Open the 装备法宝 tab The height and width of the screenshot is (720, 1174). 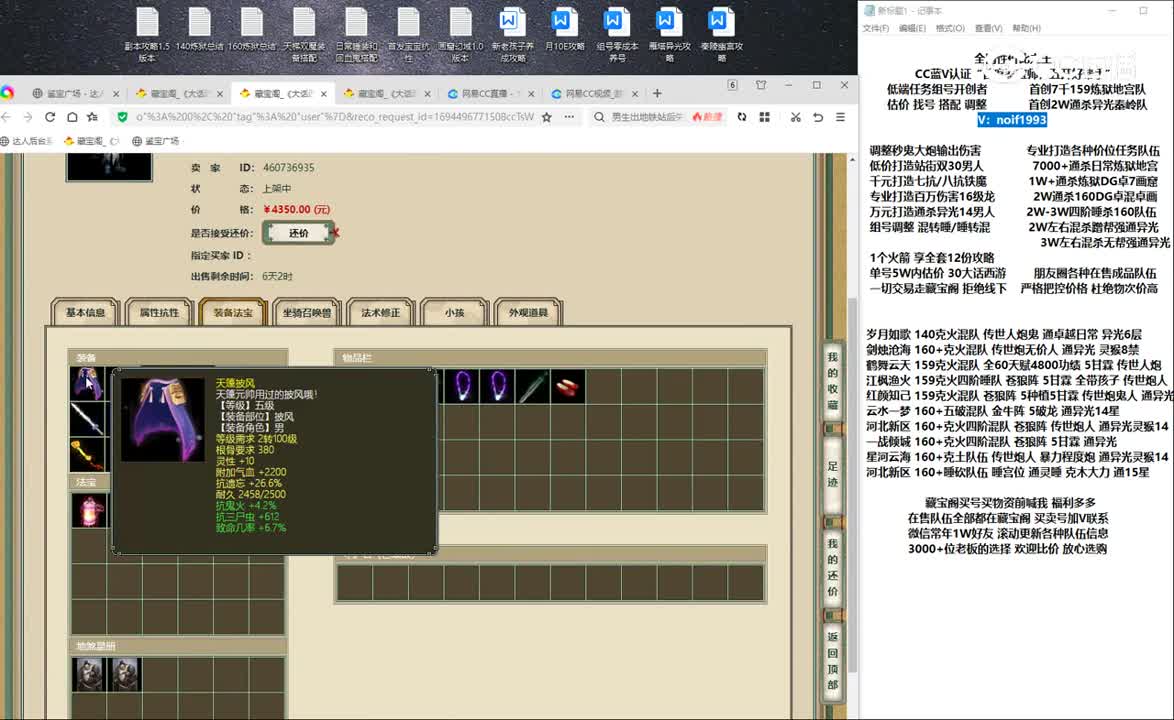[x=234, y=312]
